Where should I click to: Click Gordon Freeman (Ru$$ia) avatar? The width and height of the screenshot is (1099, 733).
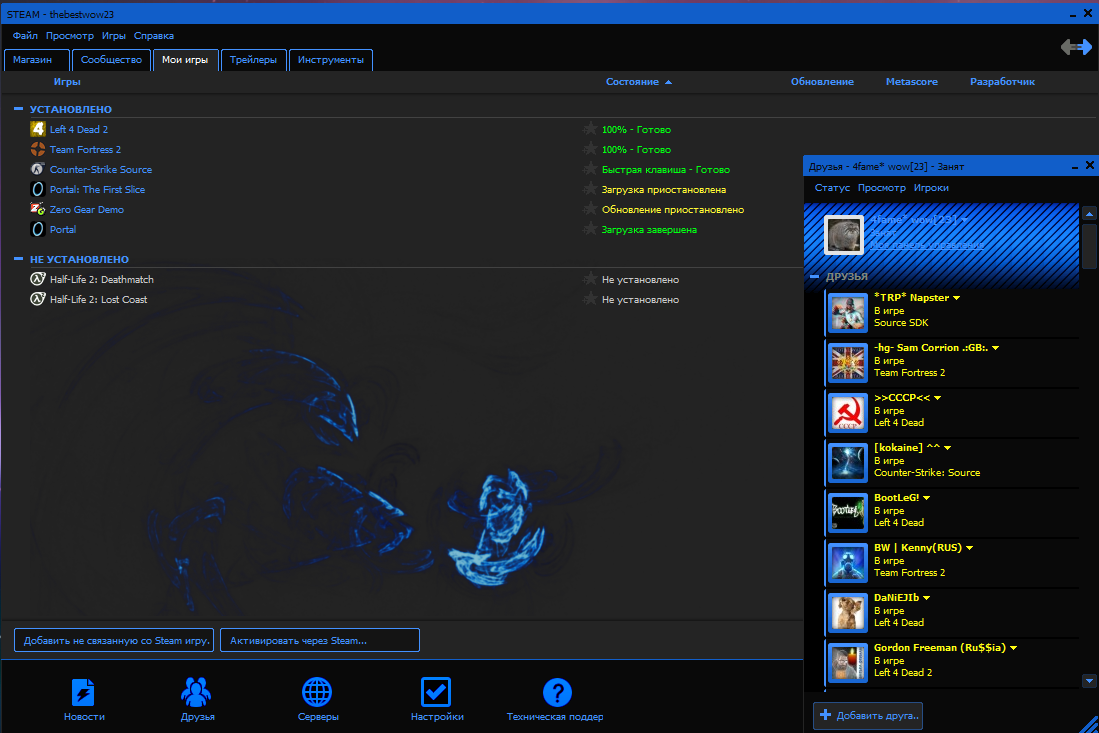(x=847, y=662)
